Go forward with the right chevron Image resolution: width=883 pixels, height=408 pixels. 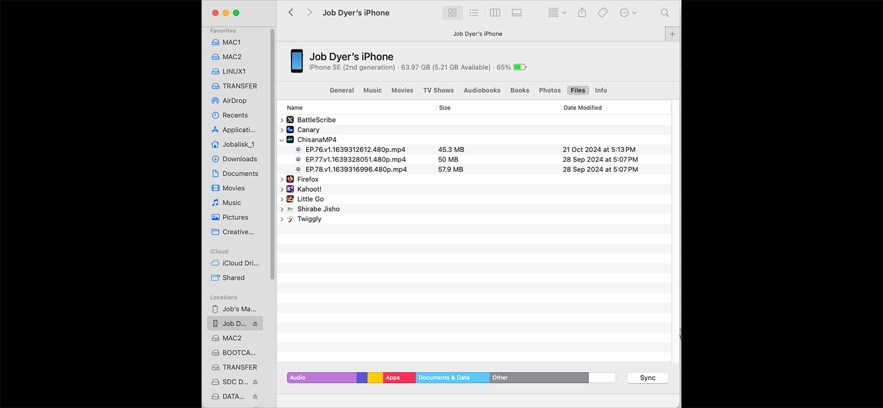point(309,12)
